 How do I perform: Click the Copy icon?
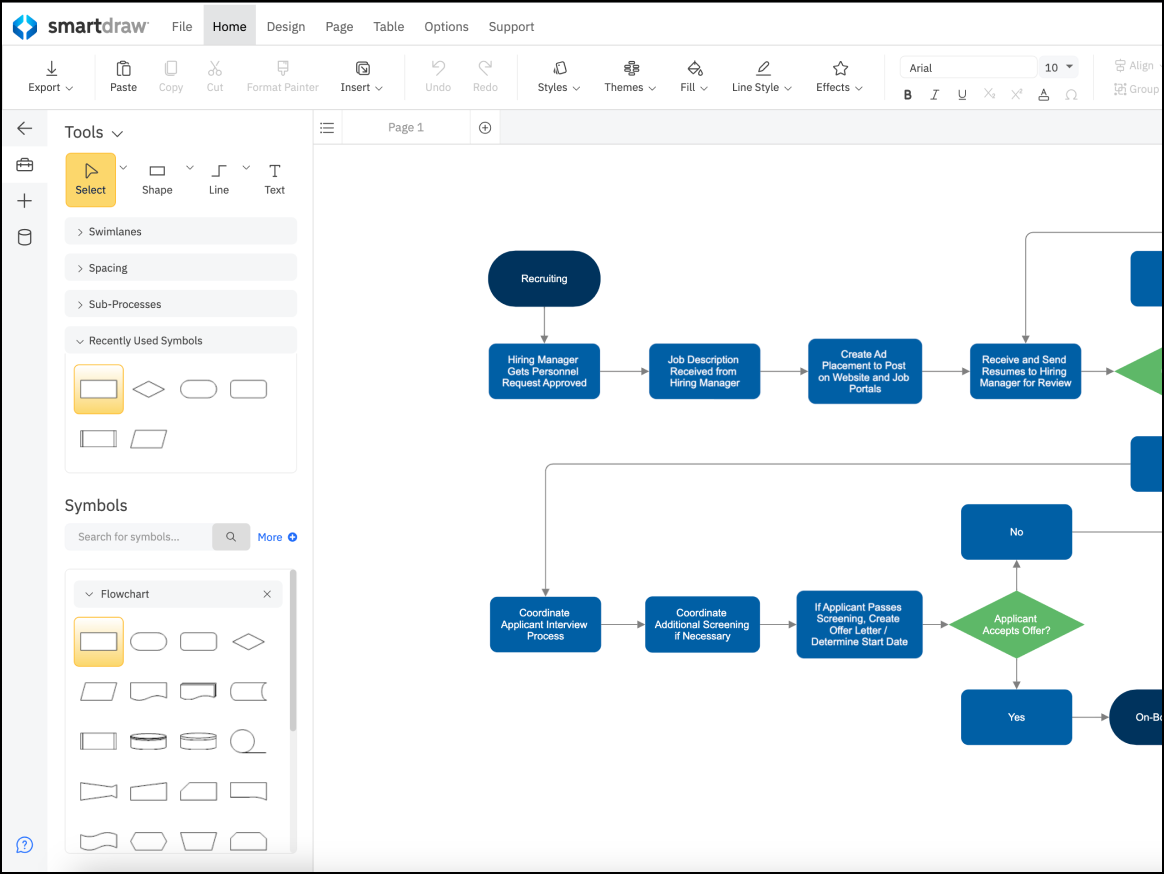point(171,68)
